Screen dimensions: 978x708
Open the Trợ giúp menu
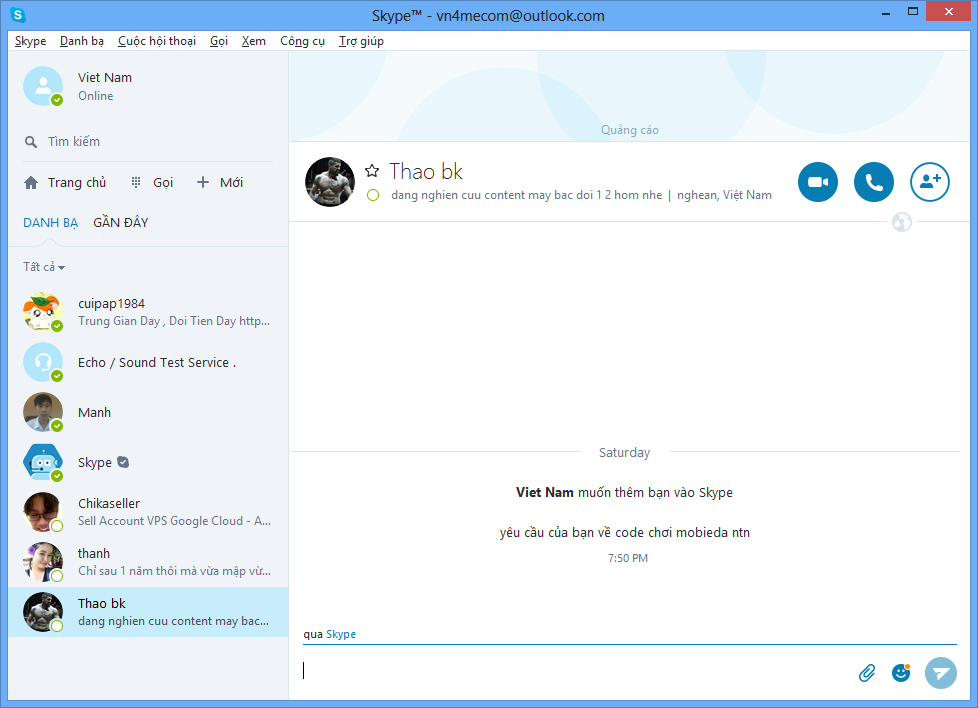tap(361, 41)
